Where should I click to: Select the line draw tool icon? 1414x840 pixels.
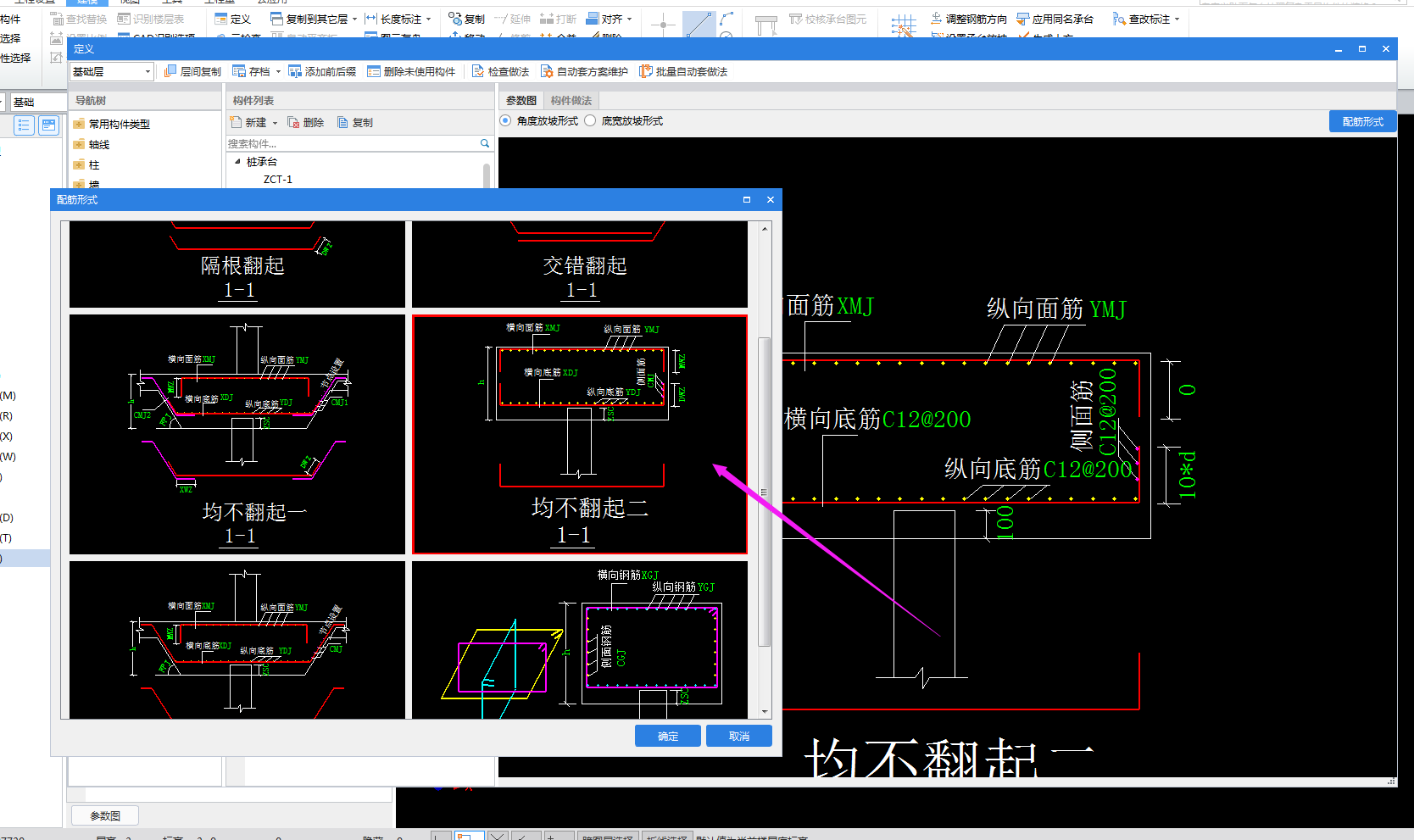pos(699,25)
